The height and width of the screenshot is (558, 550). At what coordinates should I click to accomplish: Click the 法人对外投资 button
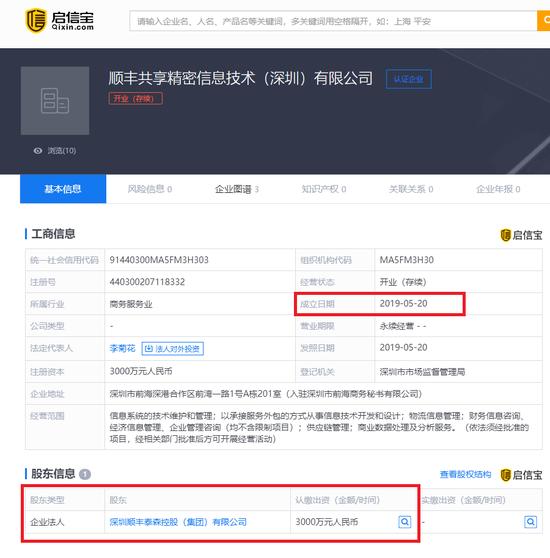(173, 348)
